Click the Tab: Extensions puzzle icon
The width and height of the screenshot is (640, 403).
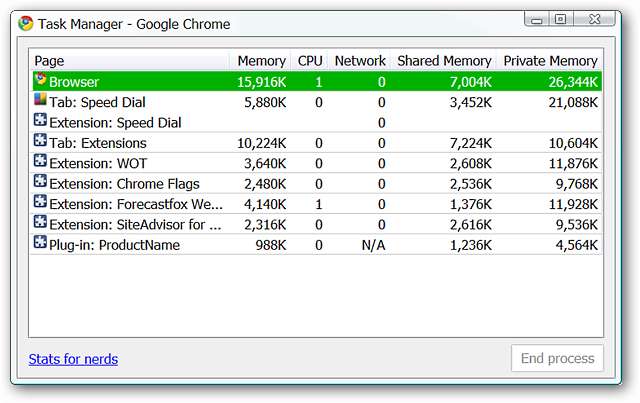(x=40, y=142)
